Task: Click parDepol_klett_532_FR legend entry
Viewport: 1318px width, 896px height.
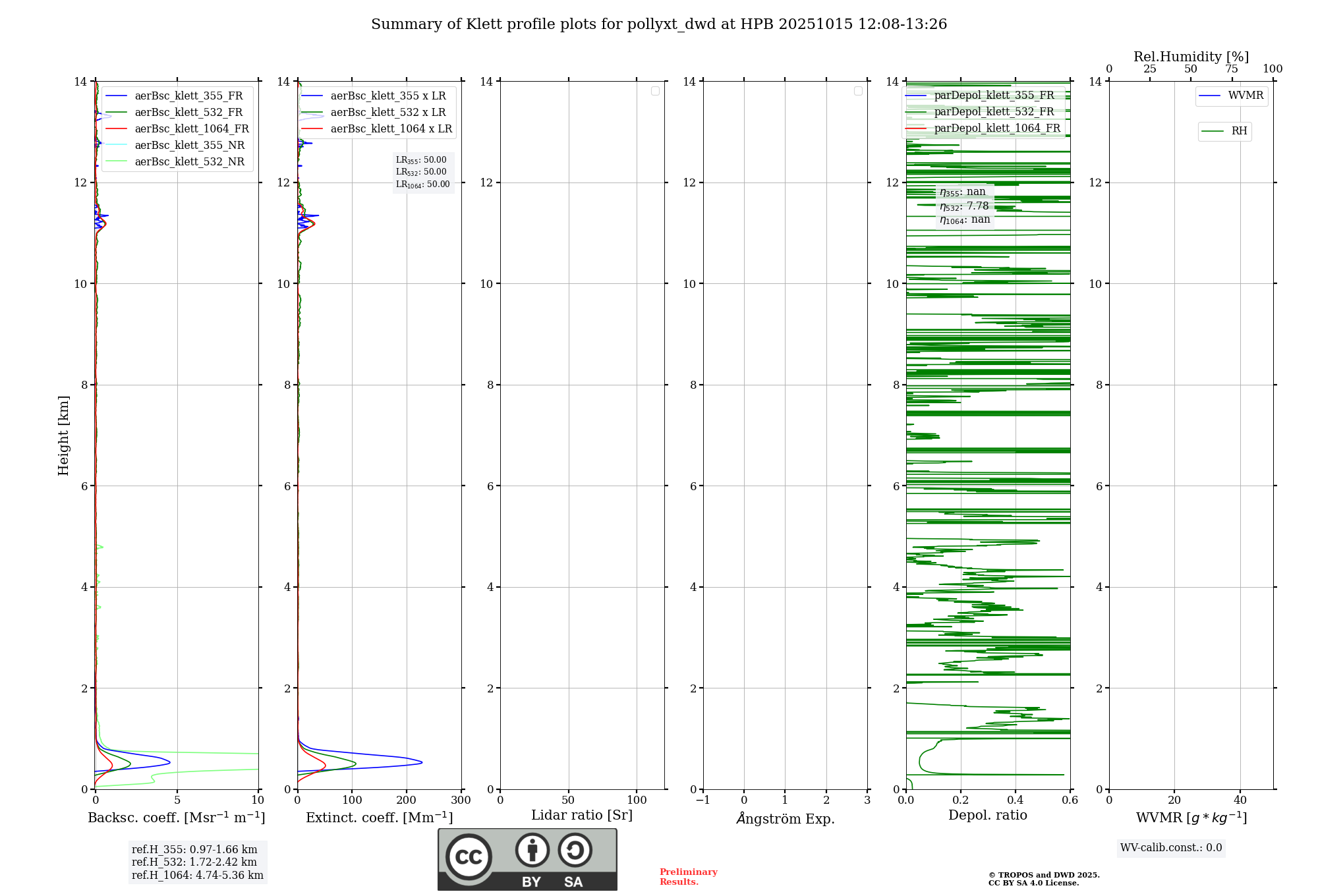Action: point(994,112)
